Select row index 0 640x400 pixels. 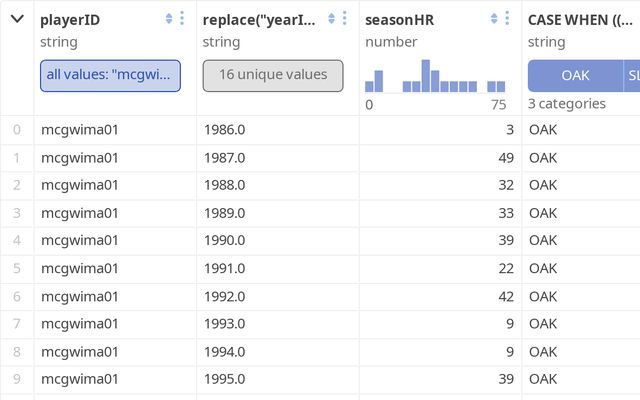coord(16,129)
